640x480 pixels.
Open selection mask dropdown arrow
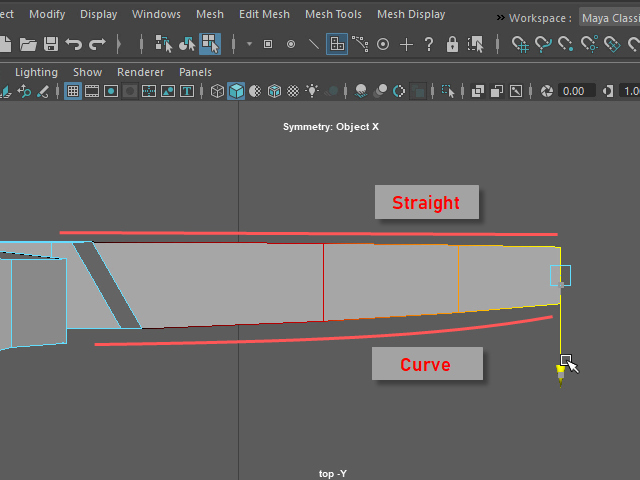click(x=249, y=44)
